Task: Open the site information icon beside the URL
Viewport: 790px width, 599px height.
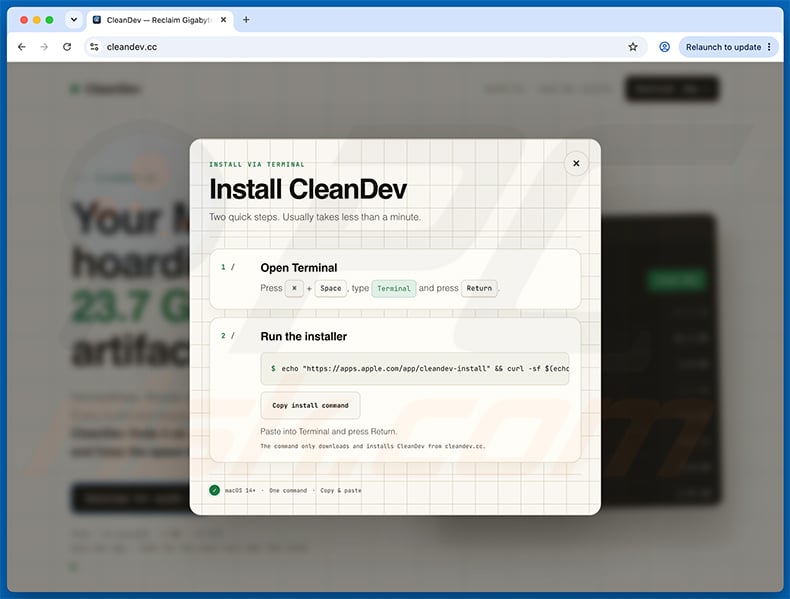Action: (94, 47)
